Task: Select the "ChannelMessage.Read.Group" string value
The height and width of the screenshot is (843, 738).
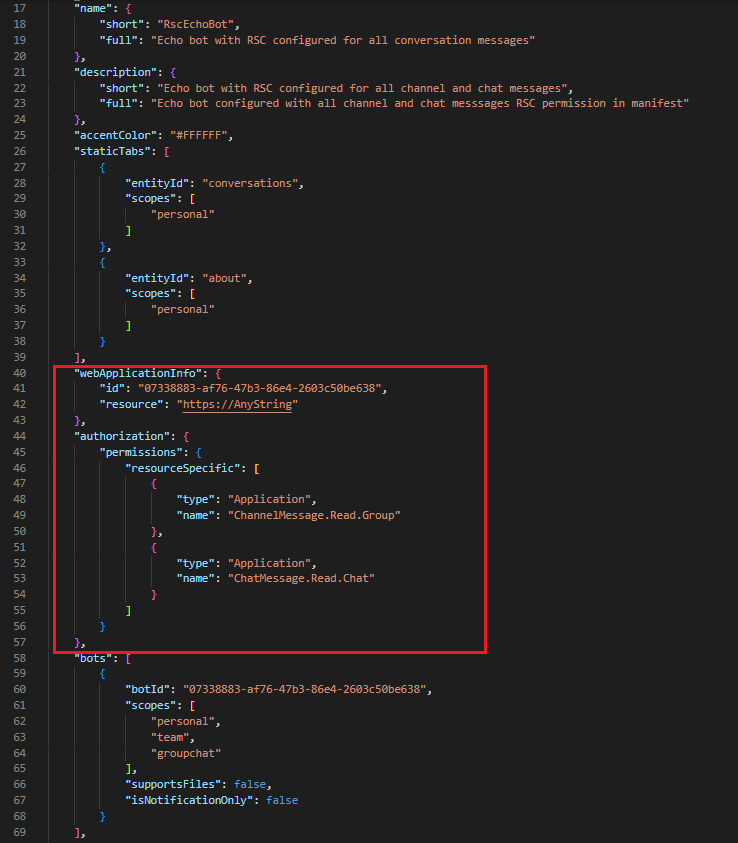Action: click(315, 515)
